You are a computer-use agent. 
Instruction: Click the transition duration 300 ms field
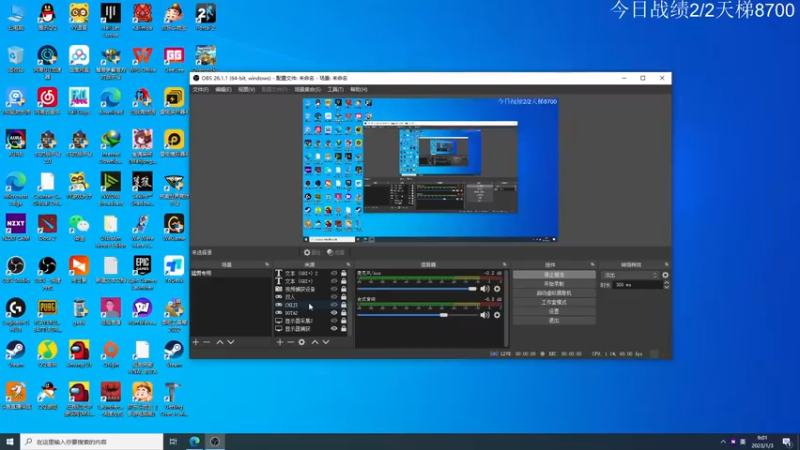point(637,285)
